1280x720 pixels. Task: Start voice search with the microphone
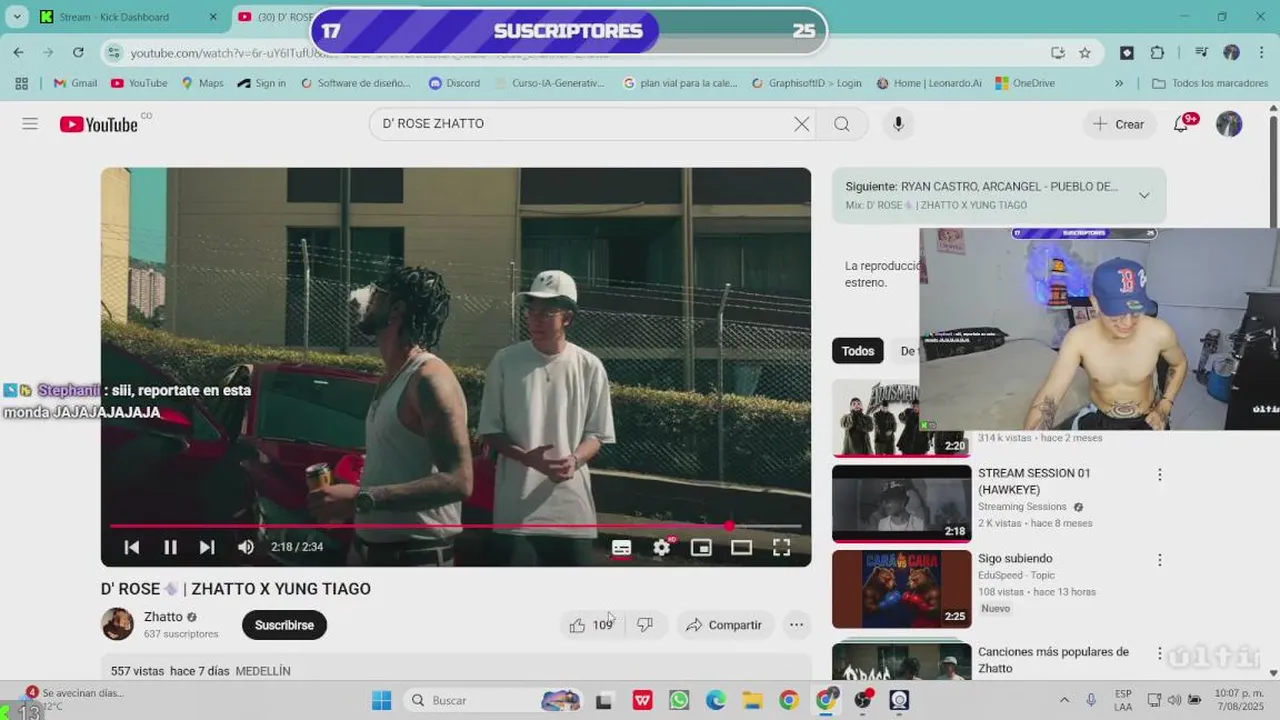pyautogui.click(x=898, y=124)
